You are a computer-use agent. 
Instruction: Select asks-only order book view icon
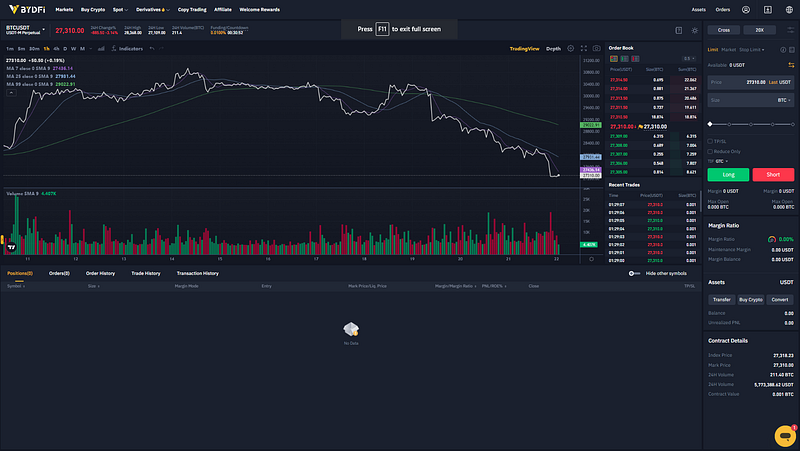click(635, 59)
